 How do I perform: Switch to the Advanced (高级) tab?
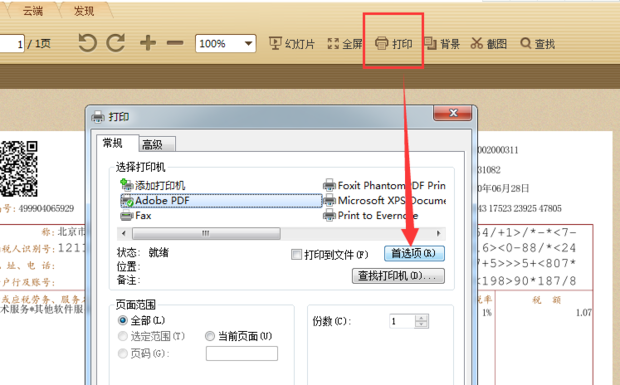[157, 144]
